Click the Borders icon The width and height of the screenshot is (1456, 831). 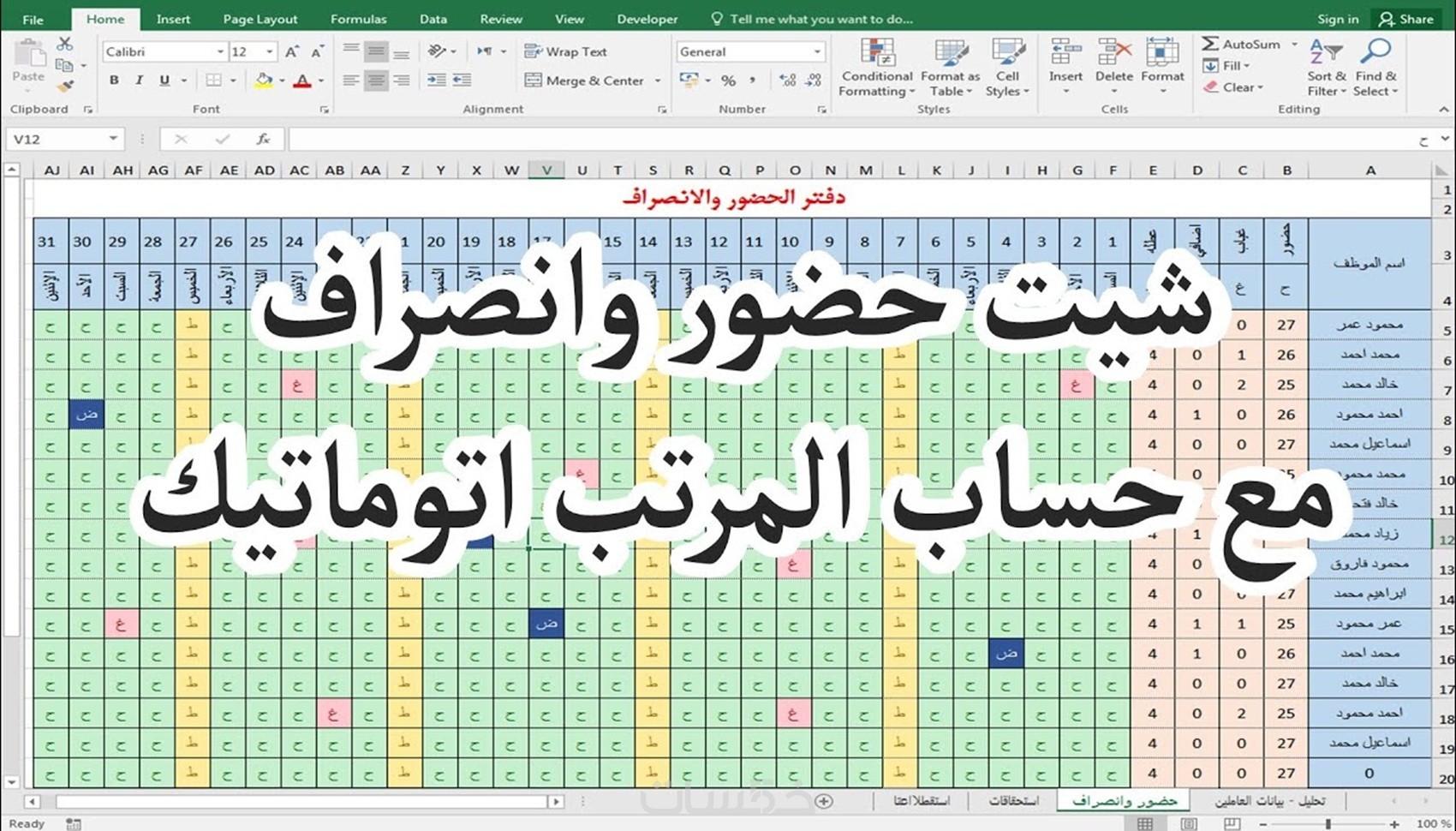point(213,81)
